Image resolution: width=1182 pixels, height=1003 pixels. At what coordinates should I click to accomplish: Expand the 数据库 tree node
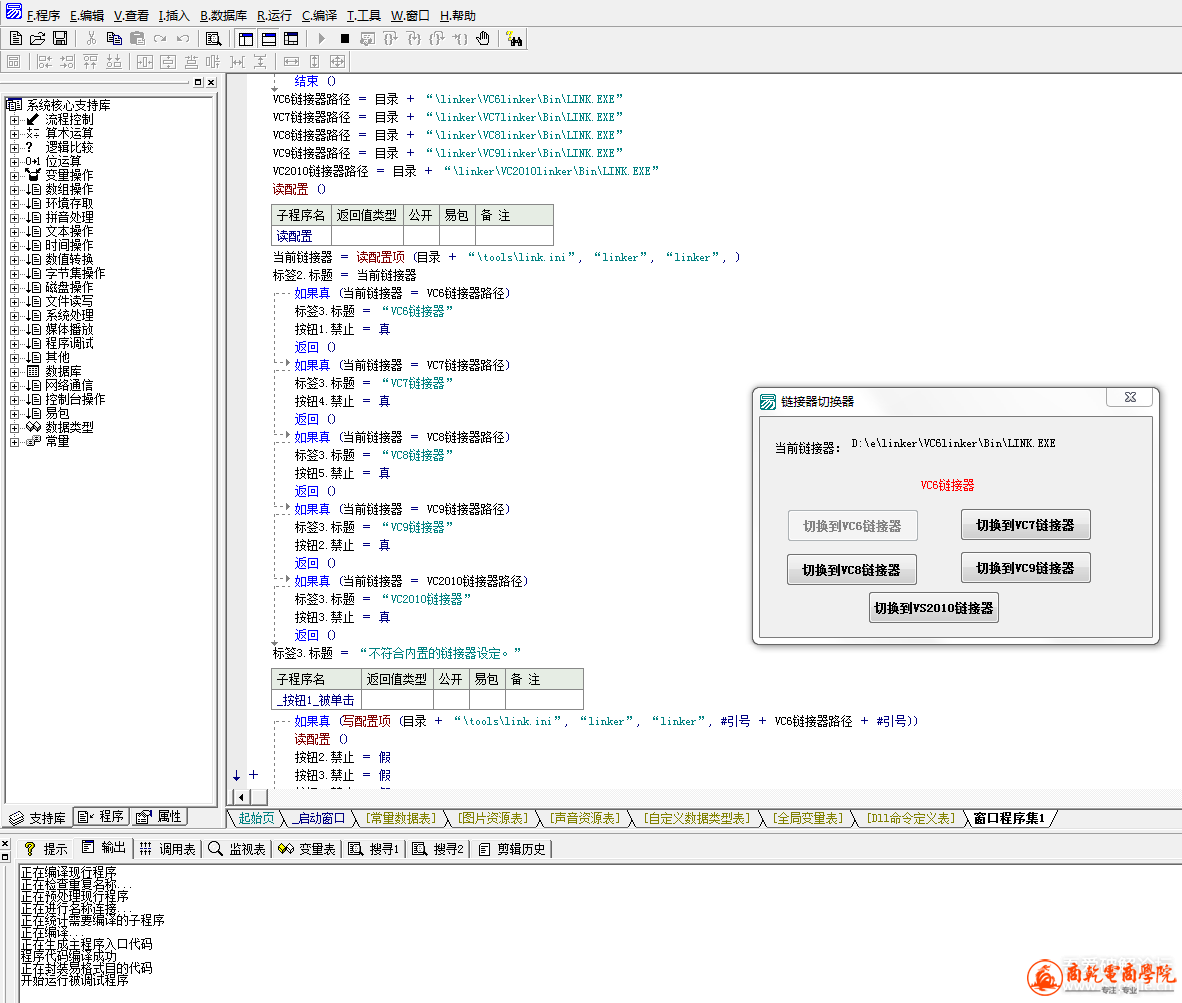(14, 372)
